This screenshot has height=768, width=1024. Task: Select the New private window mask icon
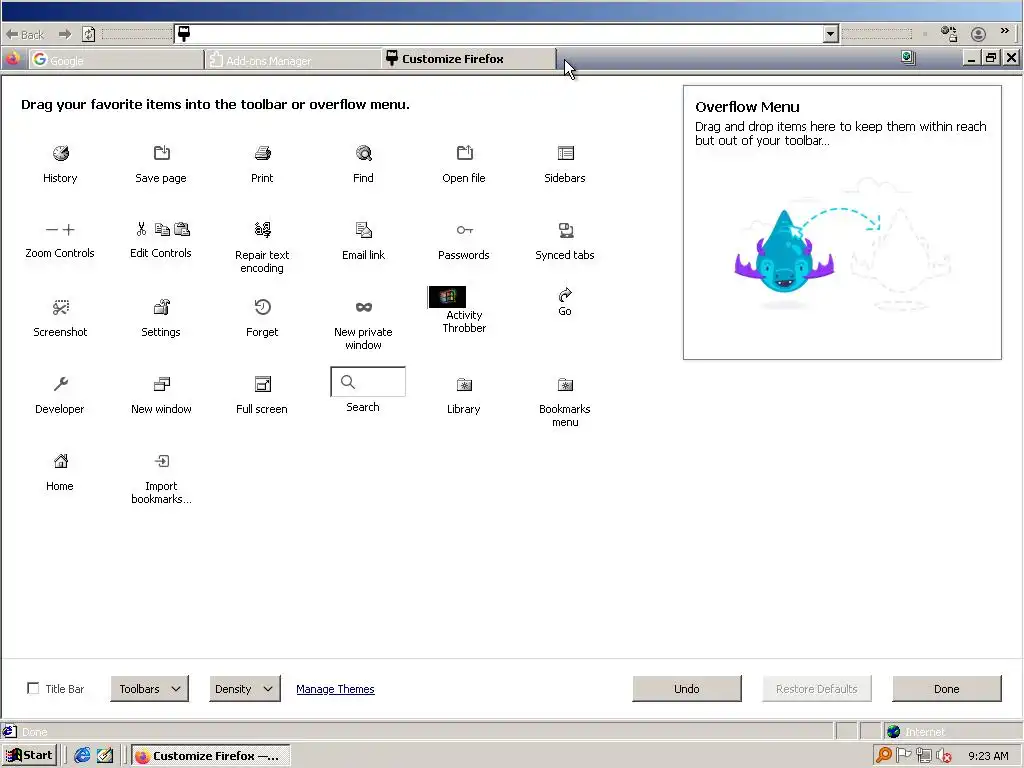tap(364, 307)
